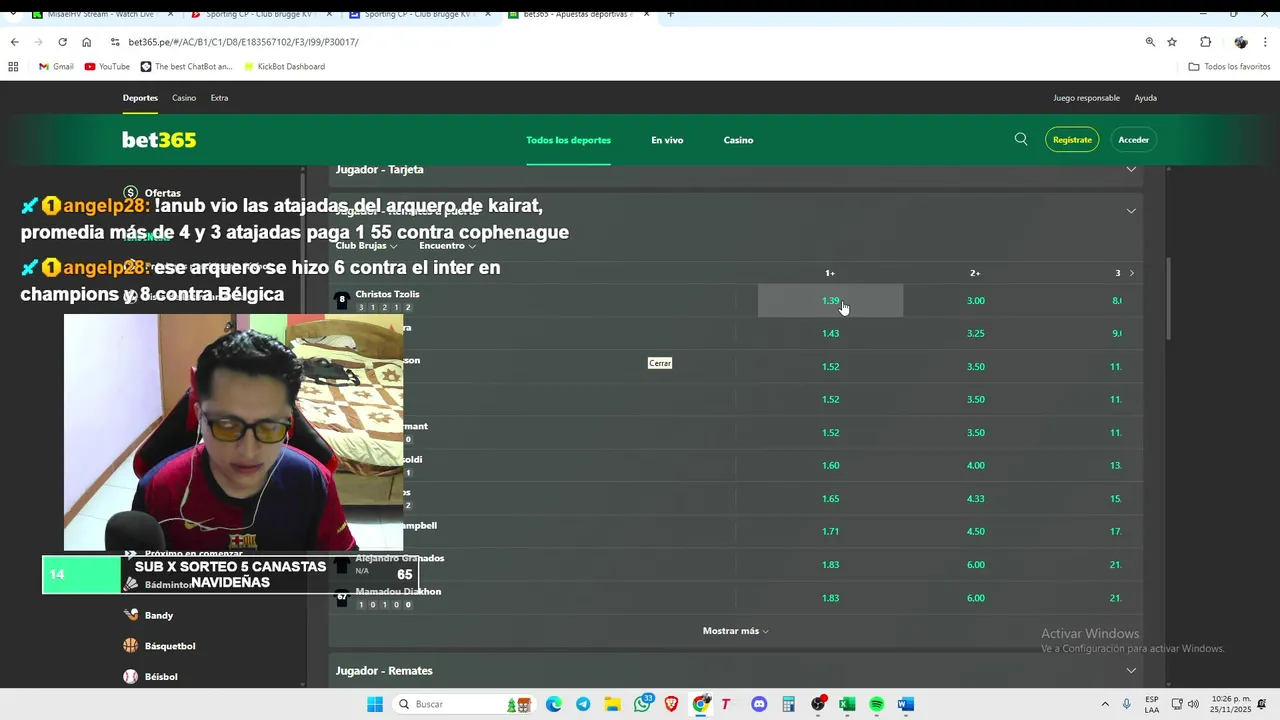Collapse the Jugador - Remates a puerta chevron

pos(1131,211)
